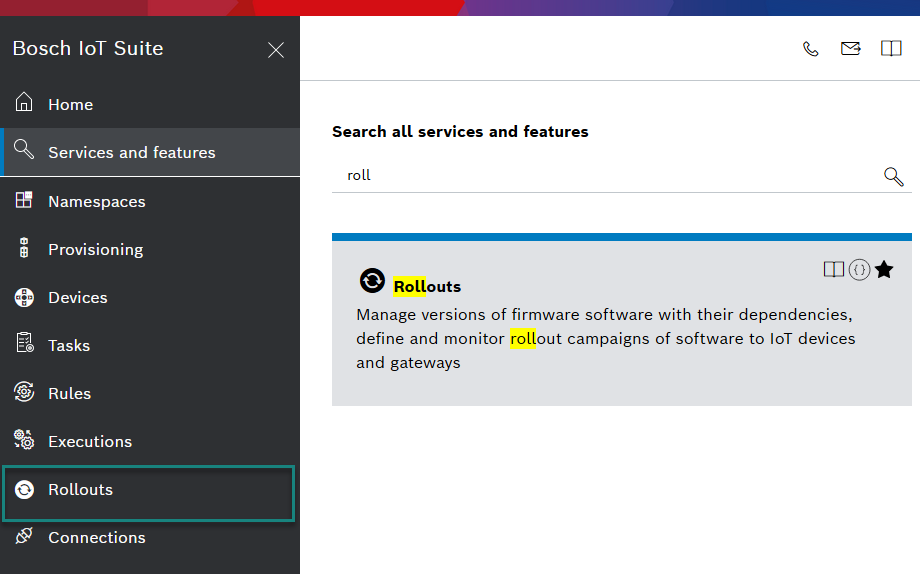Viewport: 920px width, 574px height.
Task: Click 'Search all services and features' heading
Action: pos(460,131)
